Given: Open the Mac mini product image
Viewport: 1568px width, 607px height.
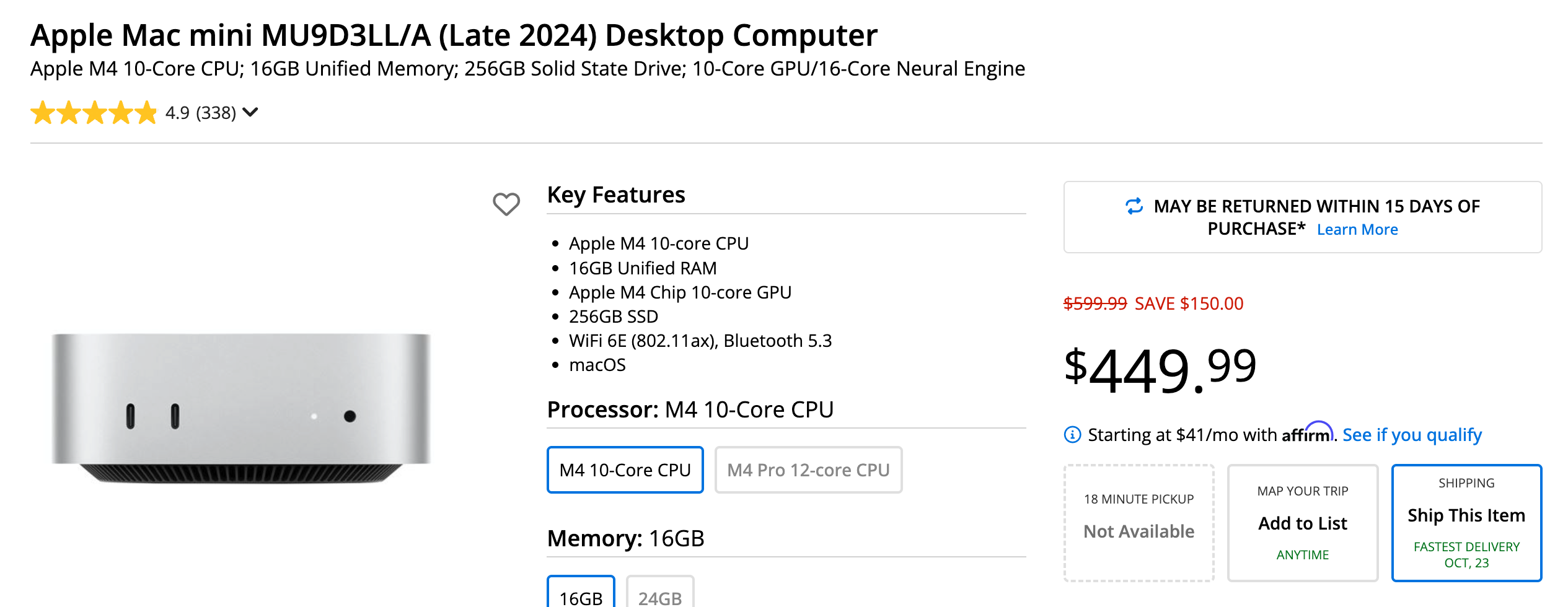Looking at the screenshot, I should (x=241, y=408).
